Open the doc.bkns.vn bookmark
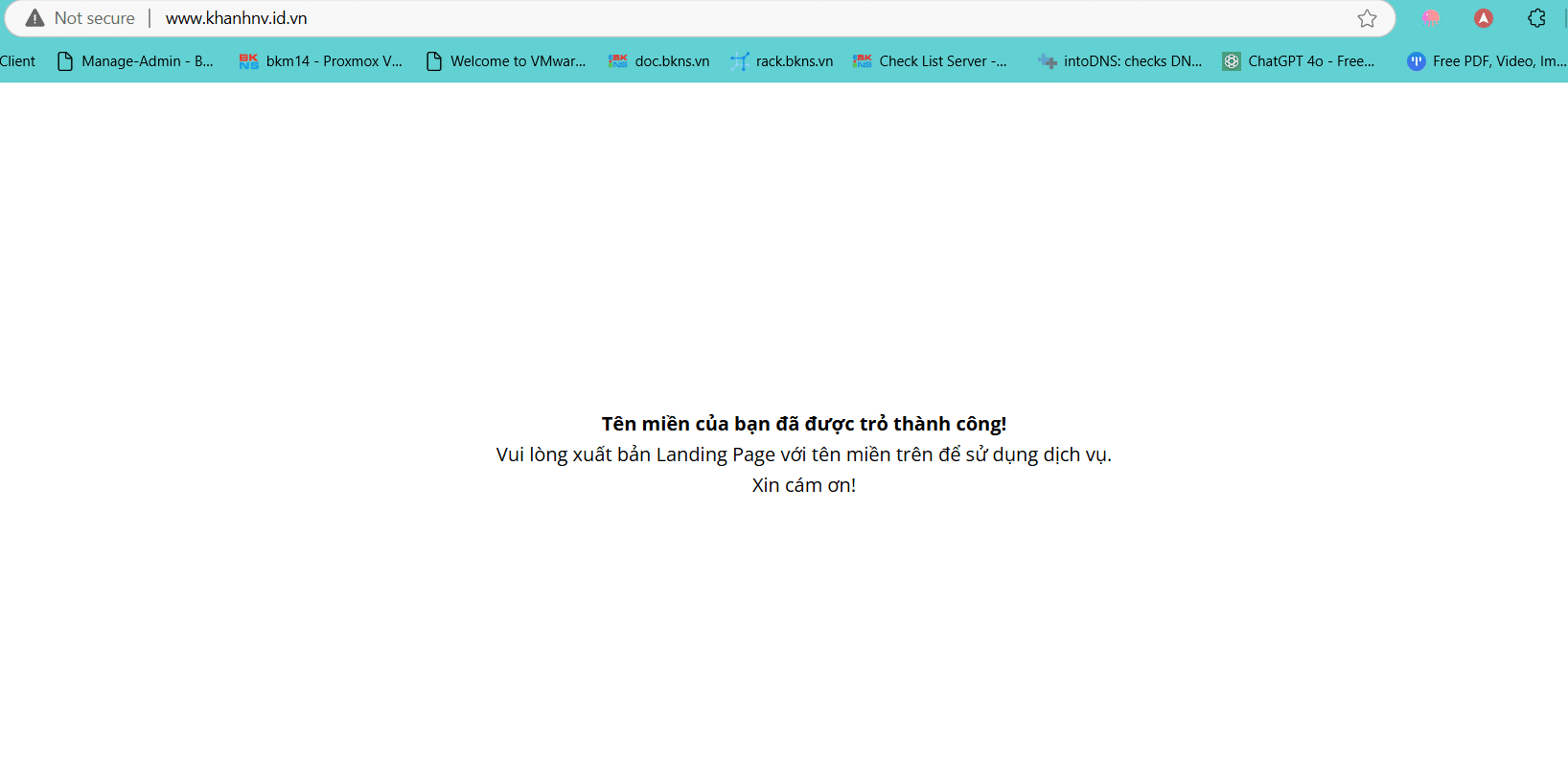Viewport: 1568px width, 769px height. [659, 61]
